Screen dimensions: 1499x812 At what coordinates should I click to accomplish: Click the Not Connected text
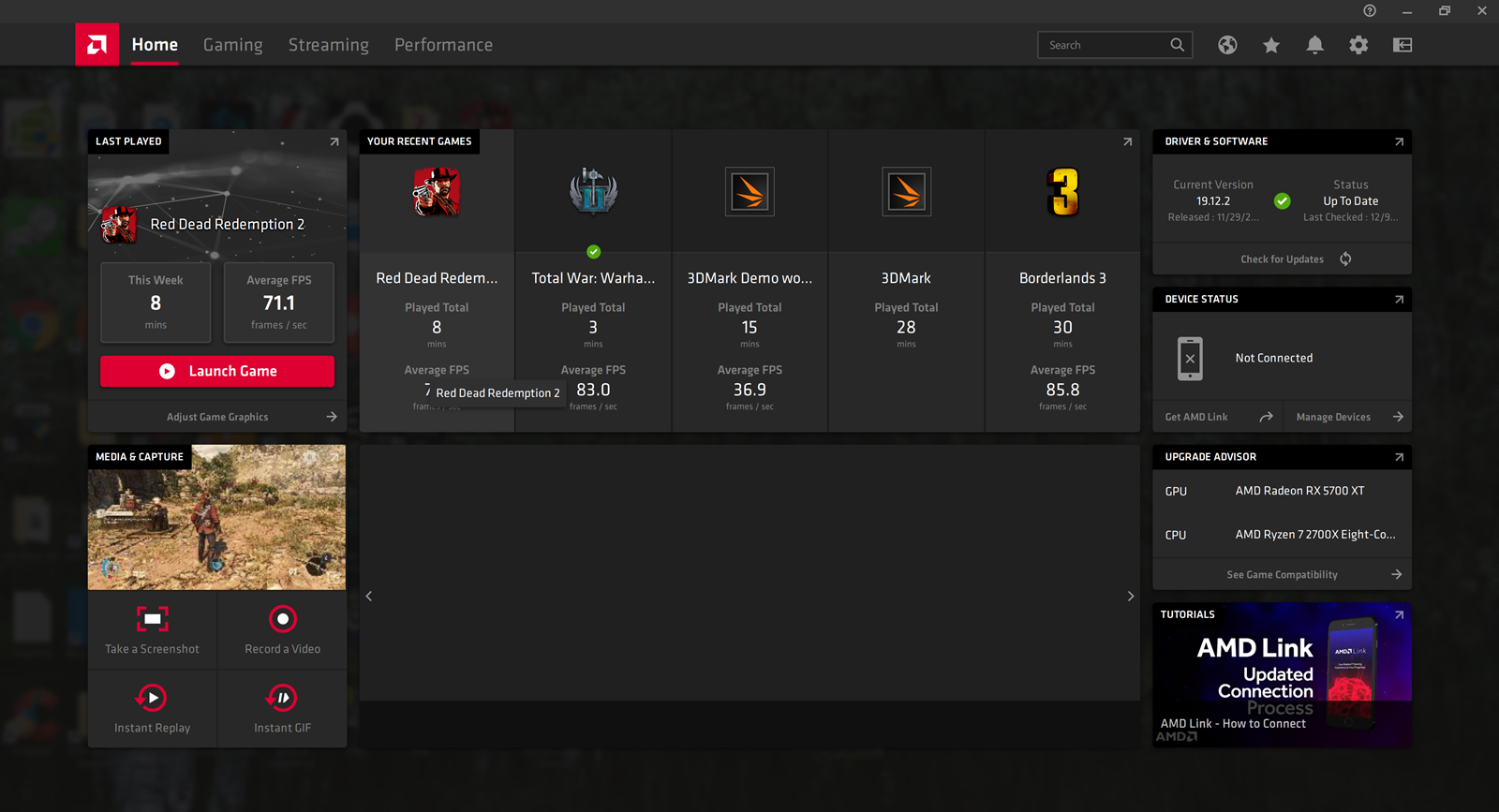[1274, 358]
